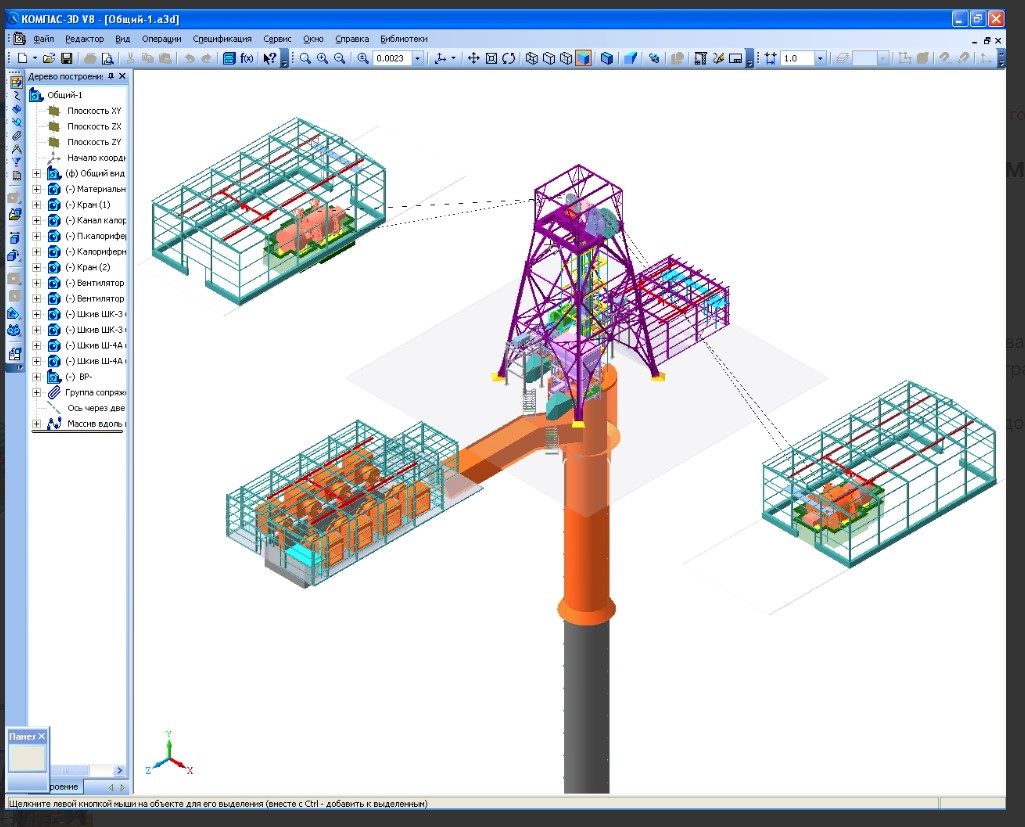Click the Zoom to window magnifier icon
The height and width of the screenshot is (827, 1025).
306,59
